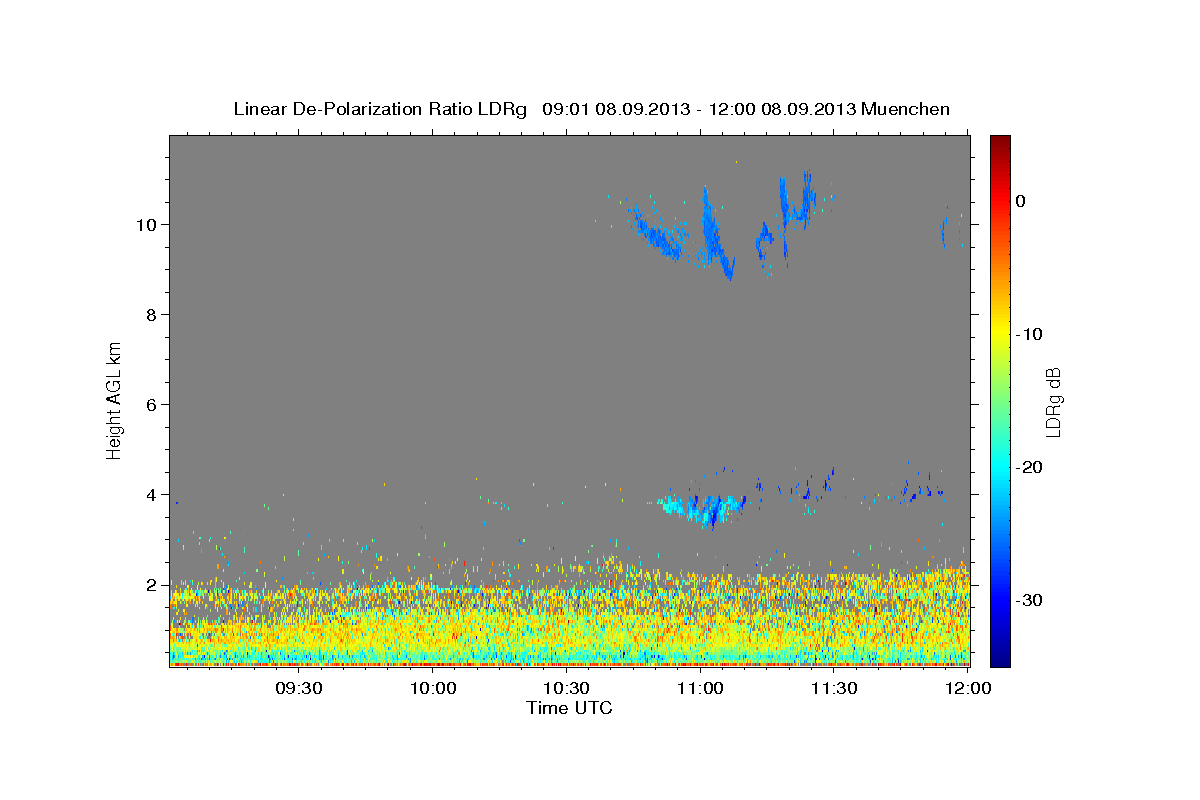Click the colorbar value -10 label

pos(1030,334)
